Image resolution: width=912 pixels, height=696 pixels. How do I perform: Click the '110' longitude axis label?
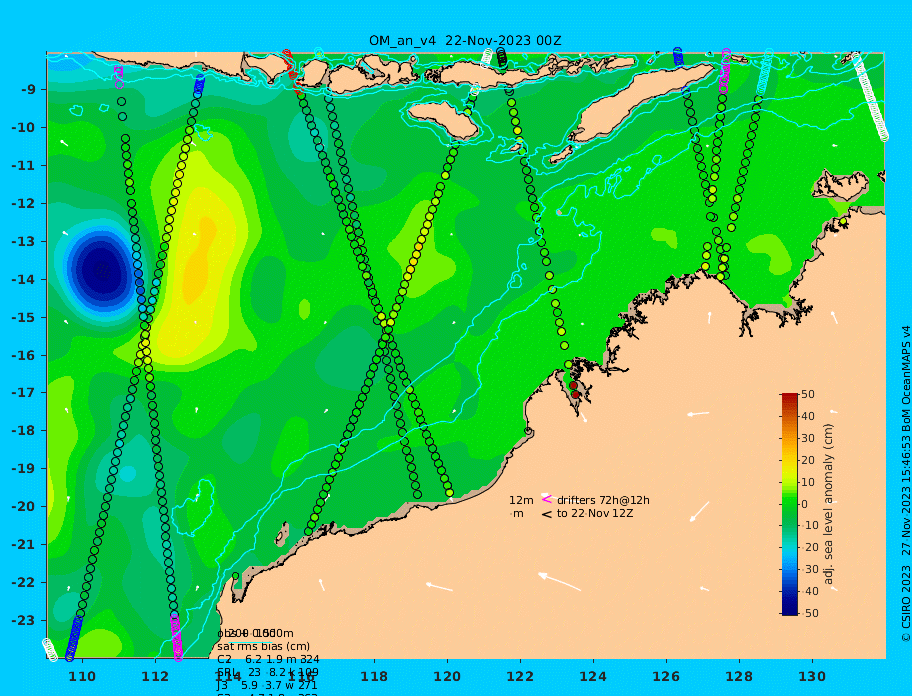click(83, 676)
